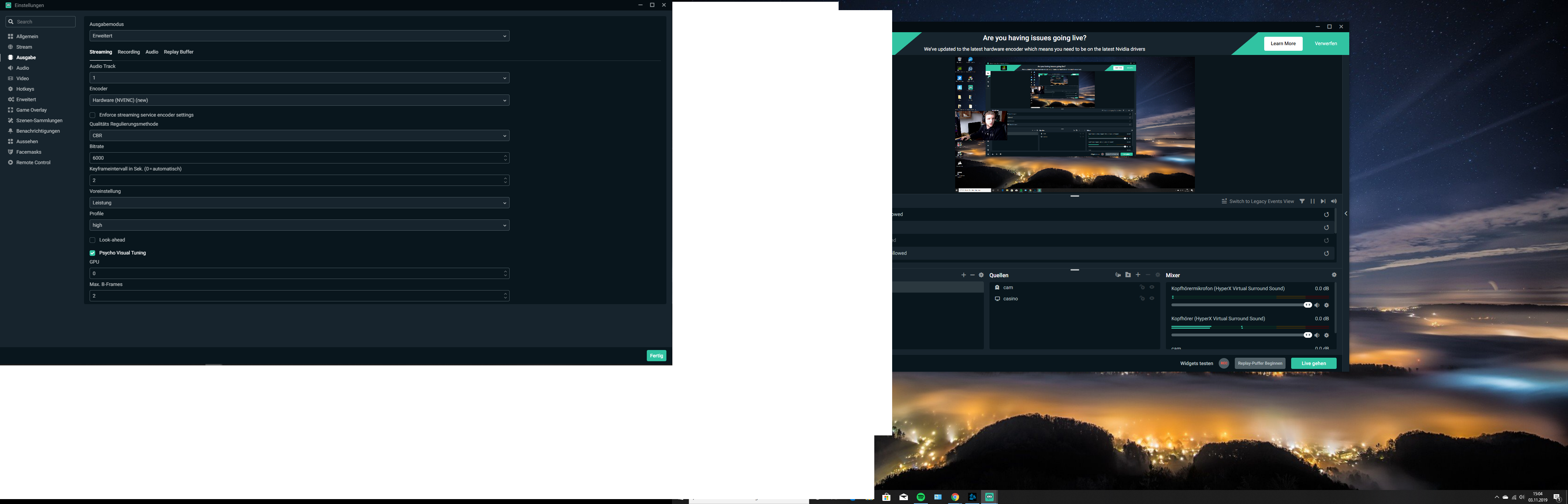This screenshot has height=504, width=1568.
Task: Skip the current alert
Action: coord(1323,202)
